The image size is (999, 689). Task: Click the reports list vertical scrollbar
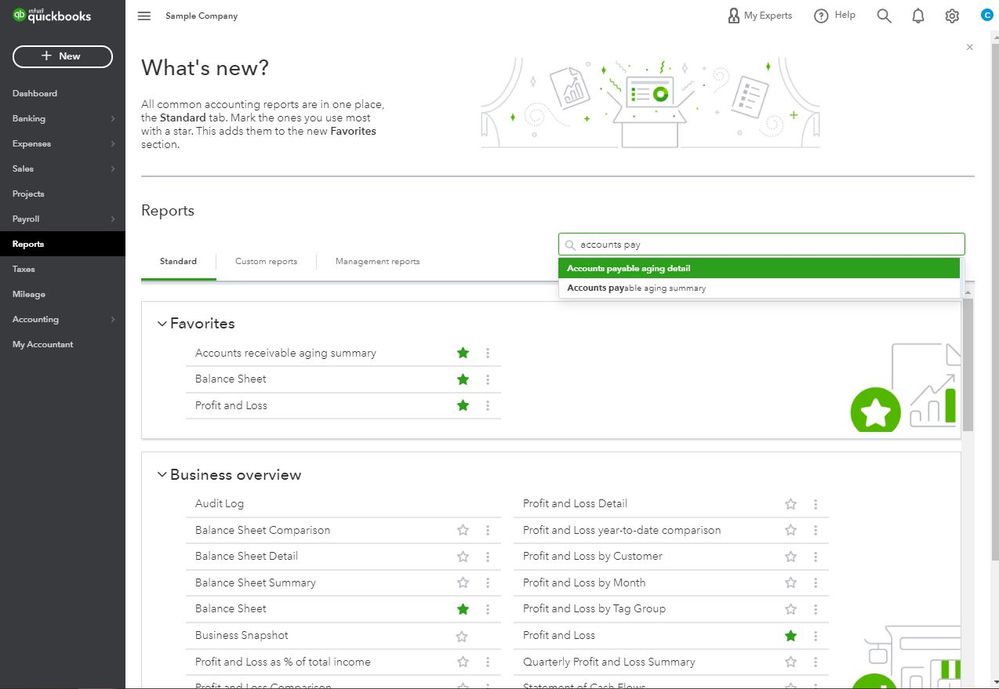[968, 365]
